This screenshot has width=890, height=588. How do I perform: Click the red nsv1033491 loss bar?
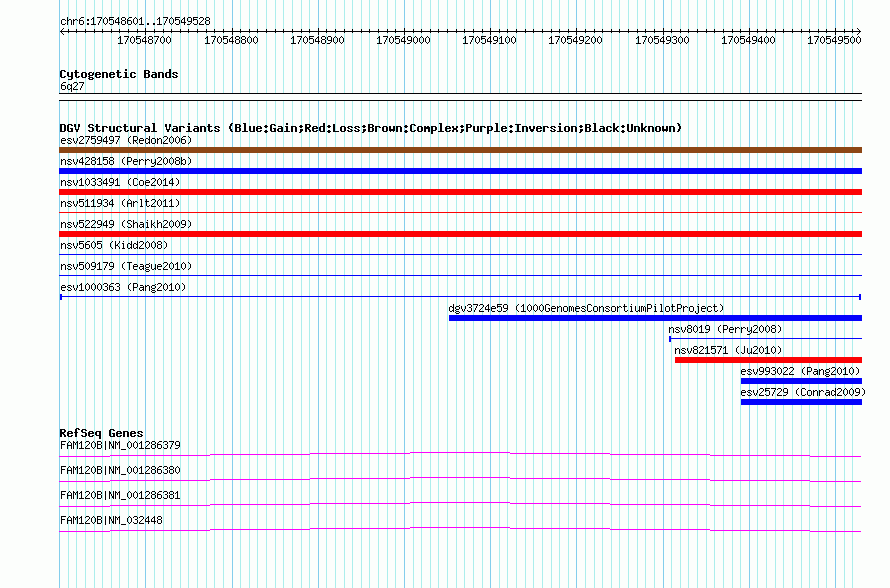460,192
